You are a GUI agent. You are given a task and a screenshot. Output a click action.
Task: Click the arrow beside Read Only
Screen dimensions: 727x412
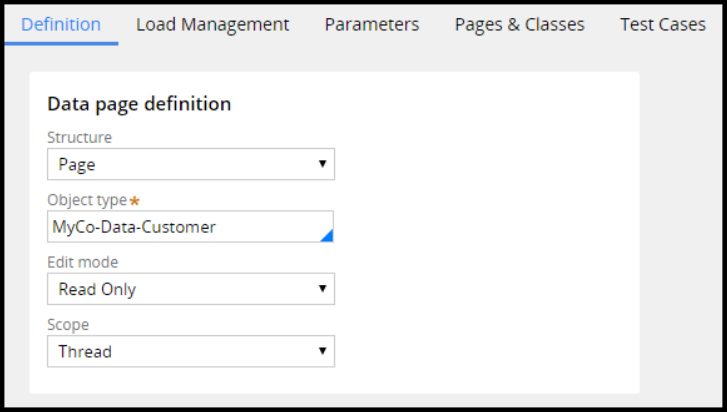tap(322, 289)
